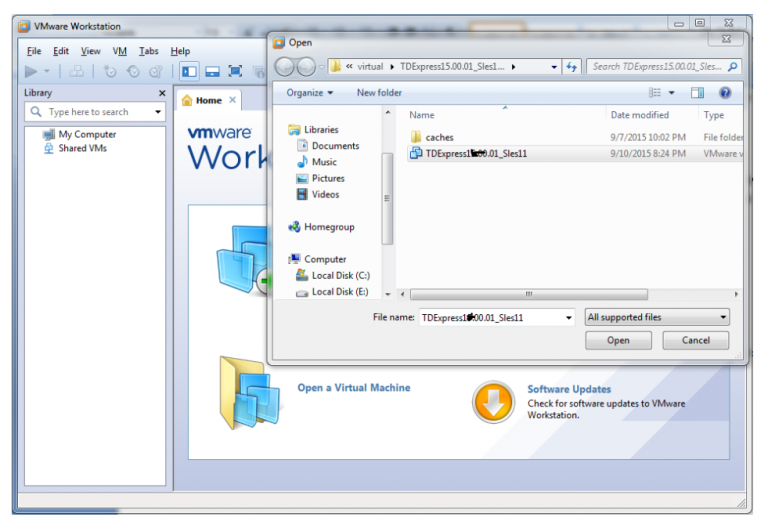Click the Search TDExpress folder field
The height and width of the screenshot is (528, 768).
(x=664, y=67)
